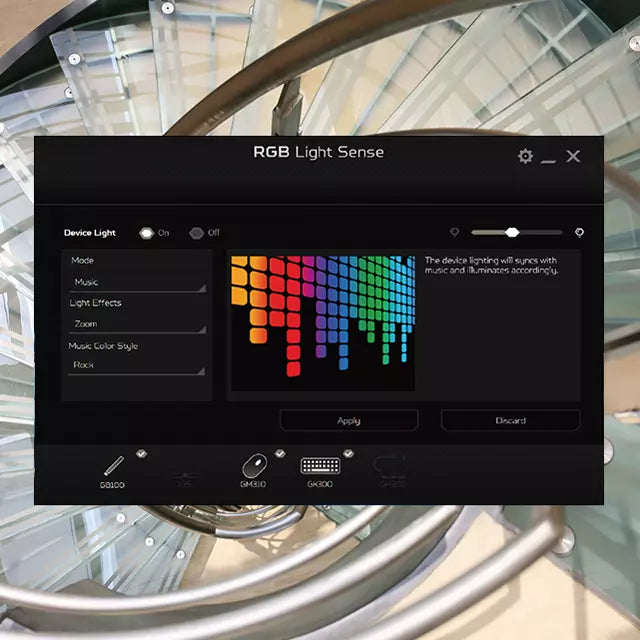The width and height of the screenshot is (640, 640).
Task: Select the GM310 mouse device icon
Action: tap(254, 466)
